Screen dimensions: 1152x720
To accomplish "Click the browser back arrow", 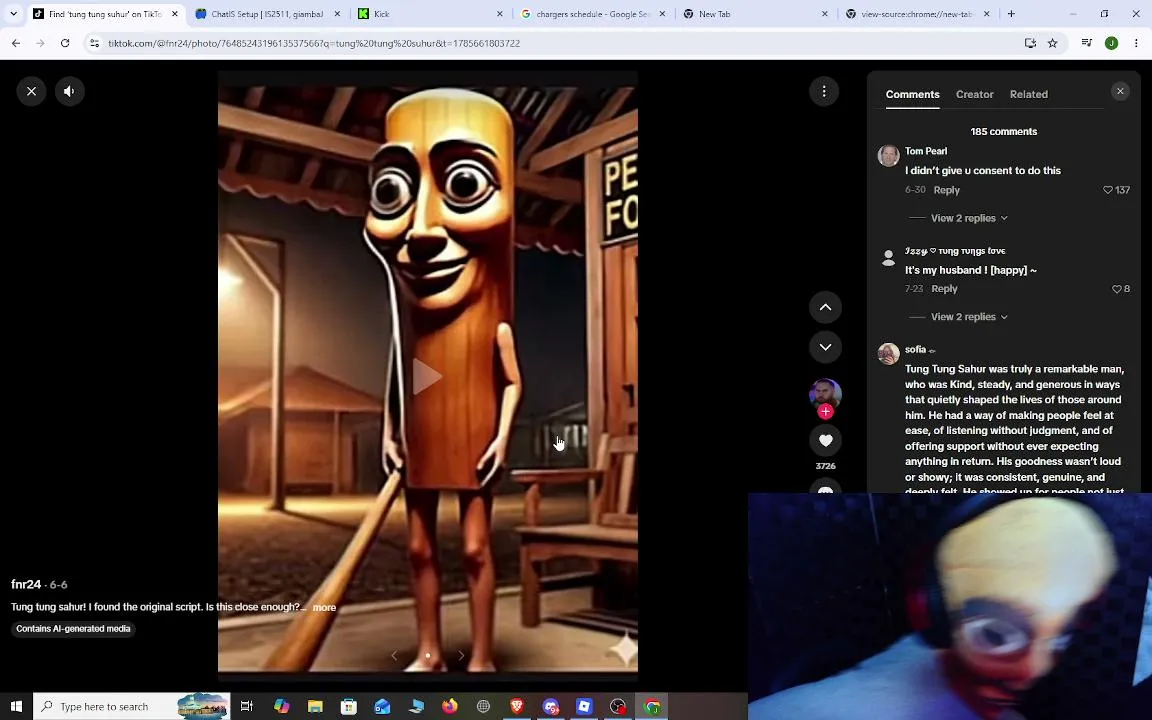I will coord(15,43).
